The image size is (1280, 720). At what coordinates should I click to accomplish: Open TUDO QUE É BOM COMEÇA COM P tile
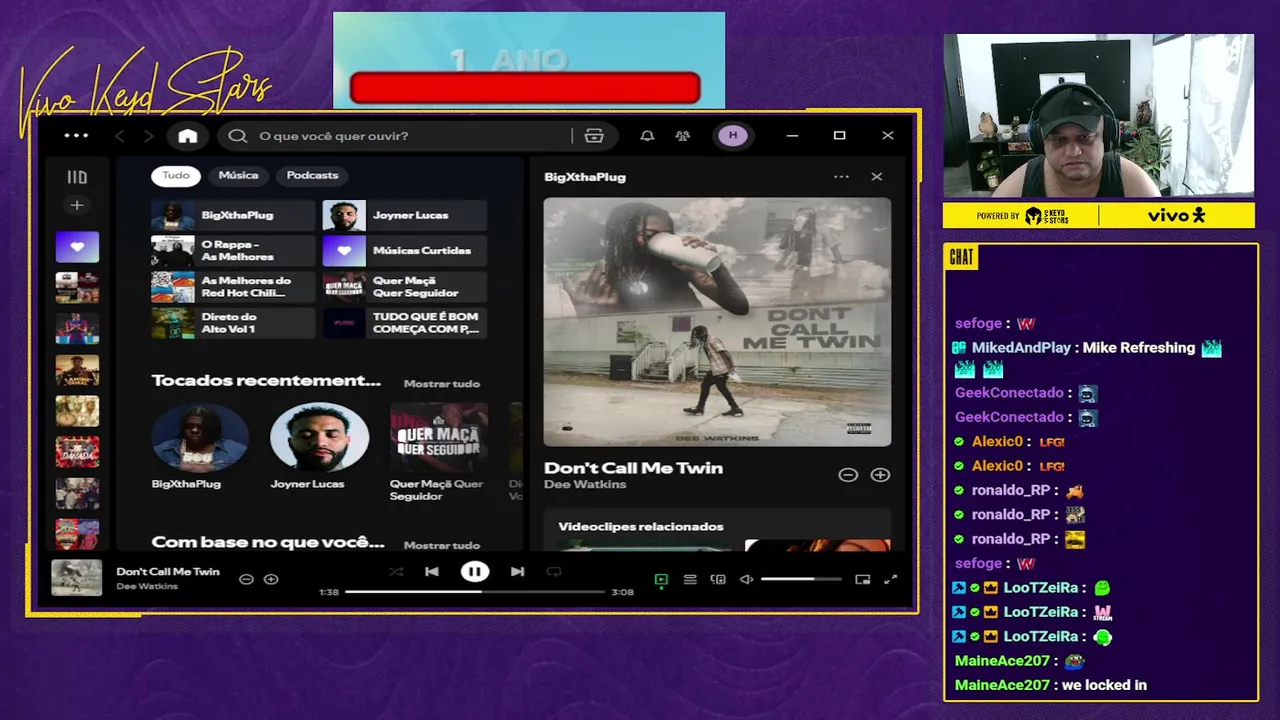point(405,323)
